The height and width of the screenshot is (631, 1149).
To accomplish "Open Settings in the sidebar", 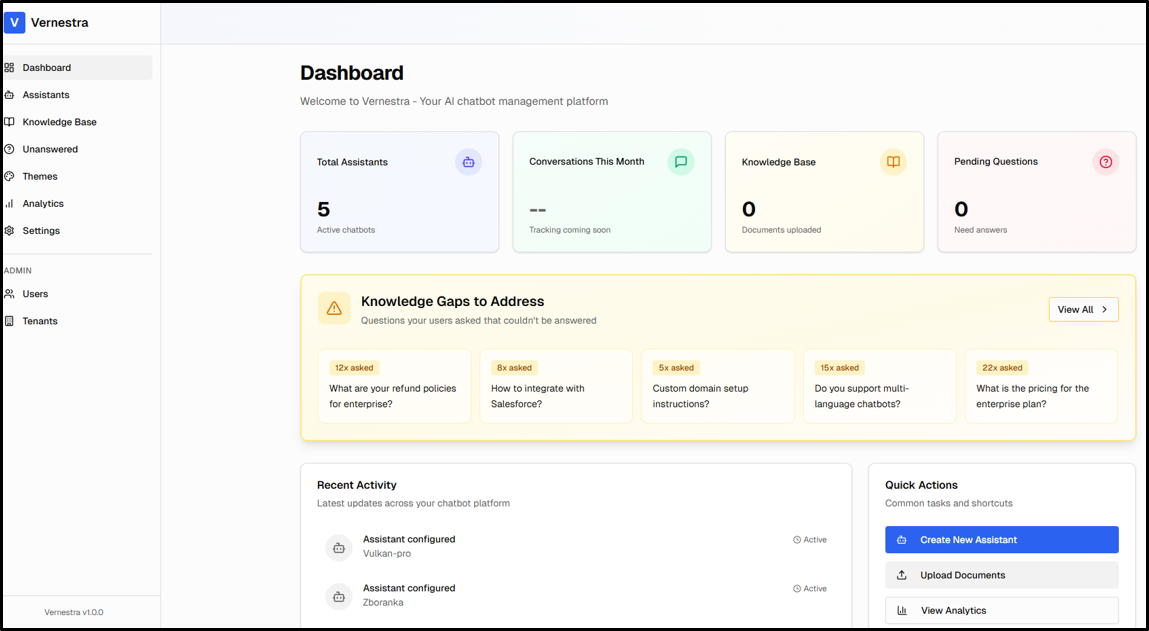I will [x=41, y=230].
